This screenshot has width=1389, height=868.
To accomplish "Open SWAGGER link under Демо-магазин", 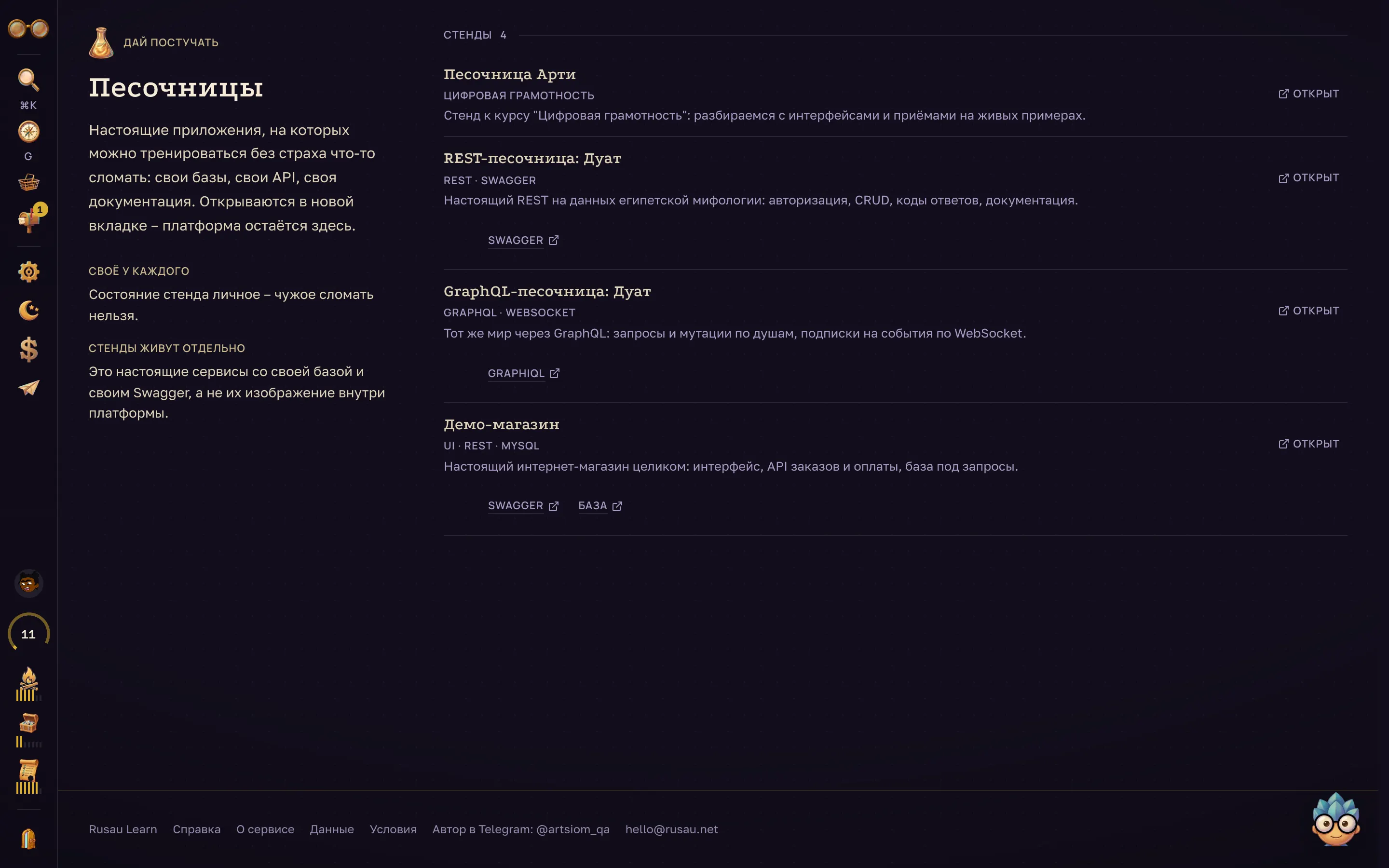I will [523, 506].
